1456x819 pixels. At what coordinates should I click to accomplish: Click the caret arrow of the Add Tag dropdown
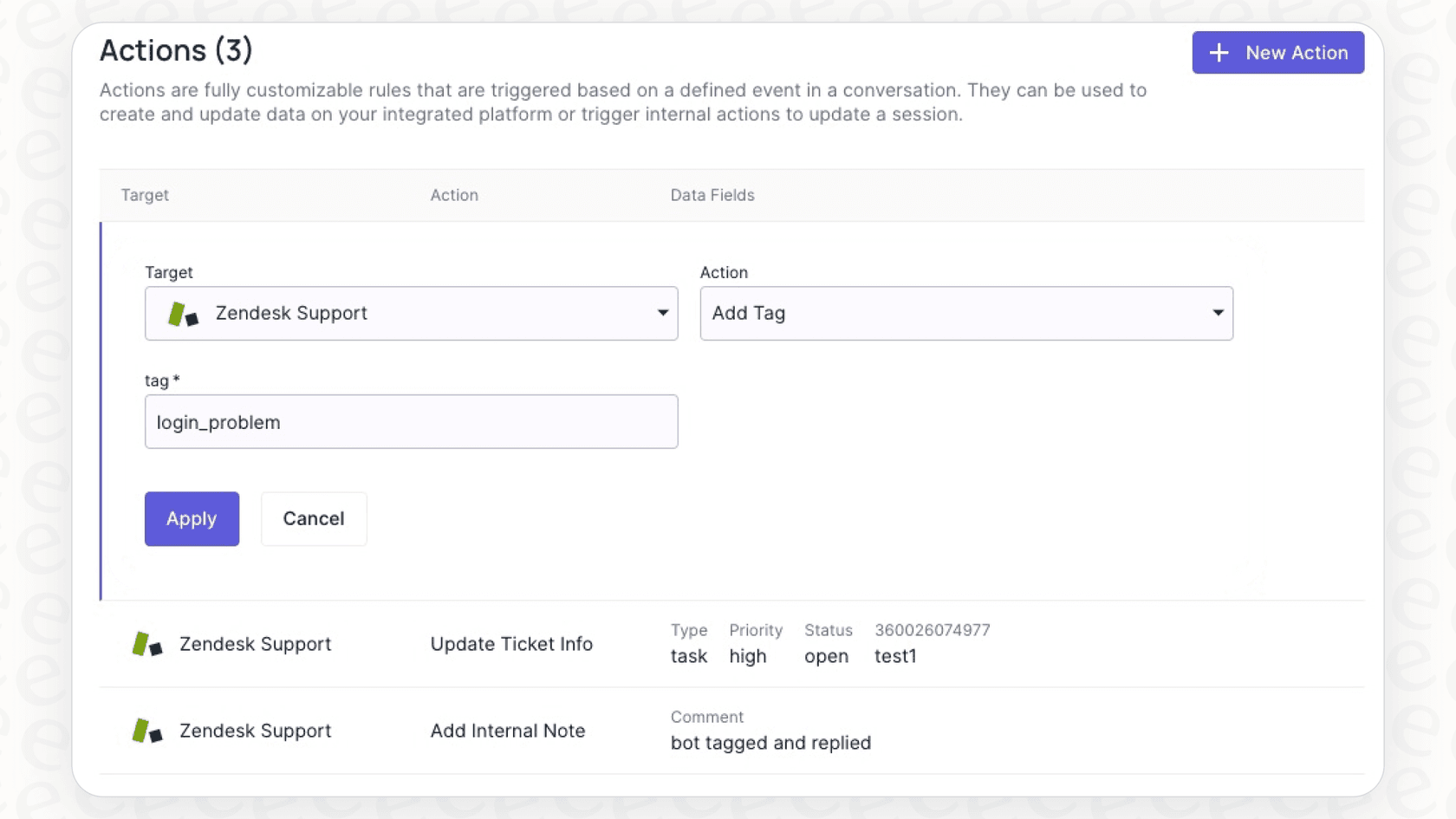[1218, 313]
